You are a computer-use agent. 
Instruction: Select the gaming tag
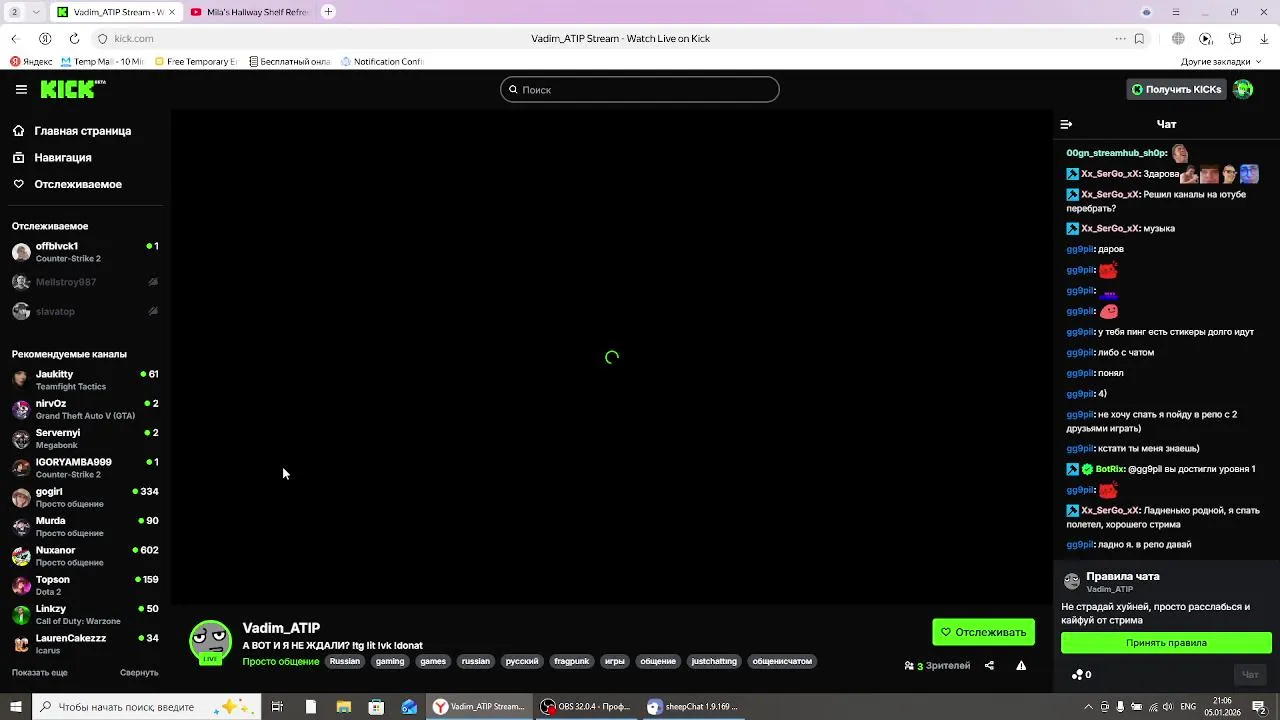point(390,661)
